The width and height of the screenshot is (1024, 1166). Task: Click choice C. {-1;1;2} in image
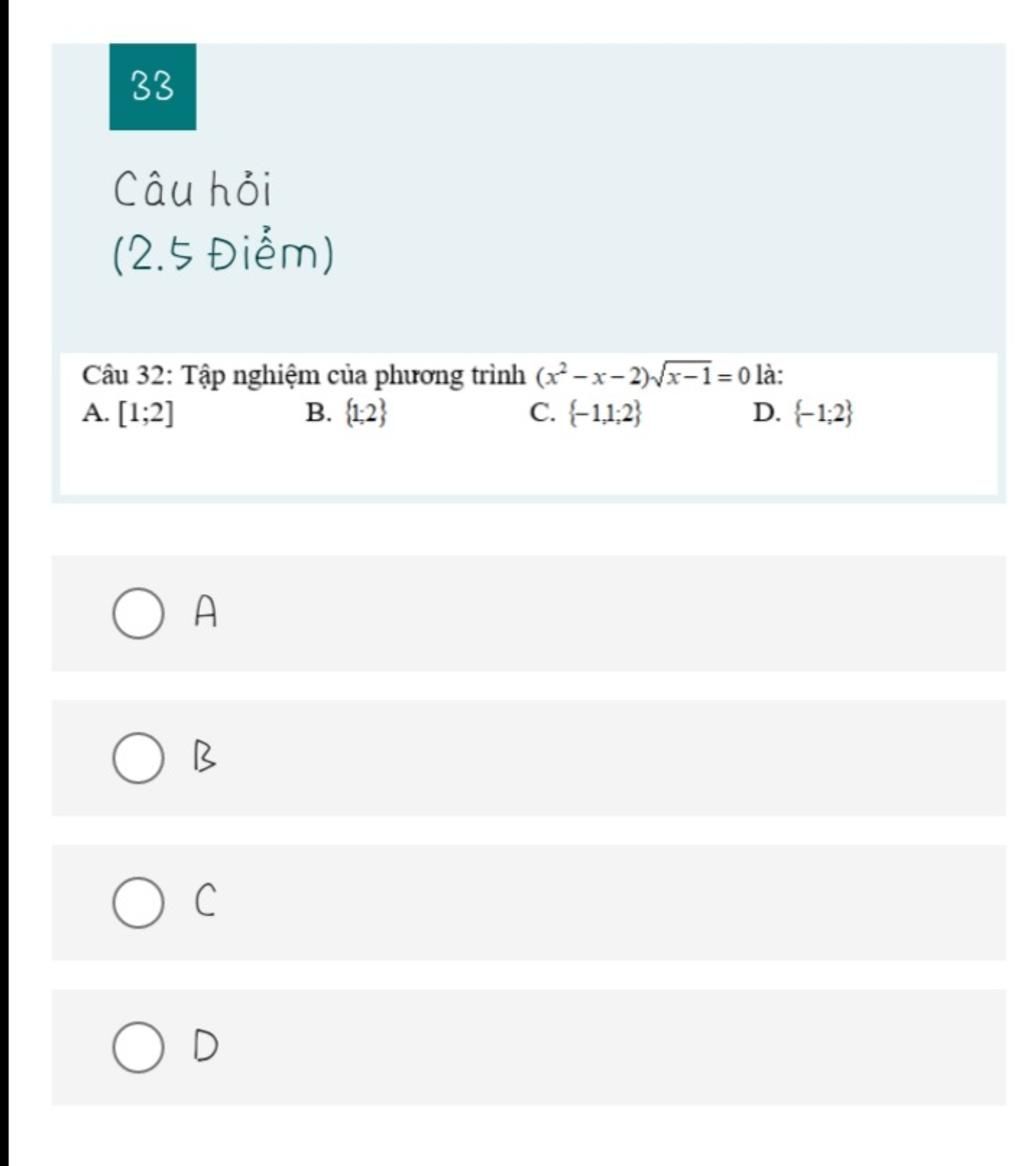coord(585,413)
